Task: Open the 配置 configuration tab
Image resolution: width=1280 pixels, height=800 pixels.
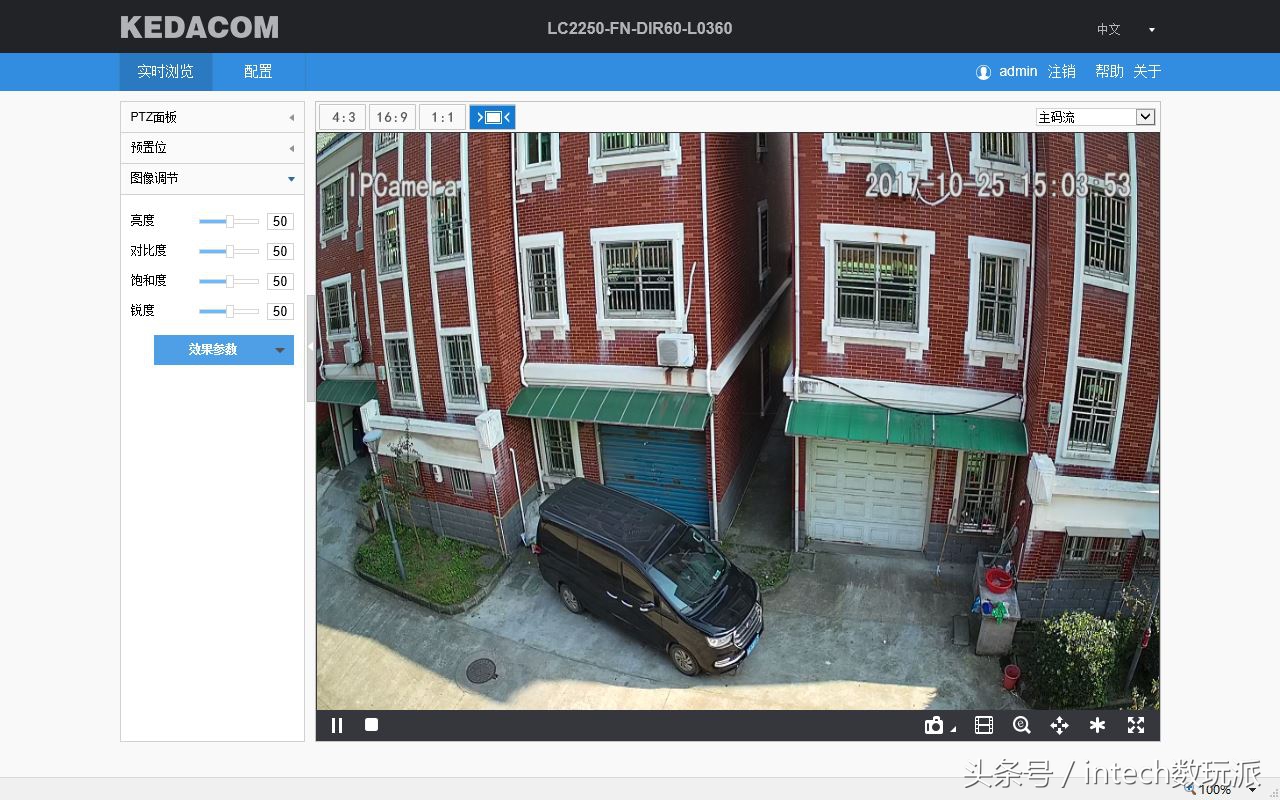Action: point(258,72)
